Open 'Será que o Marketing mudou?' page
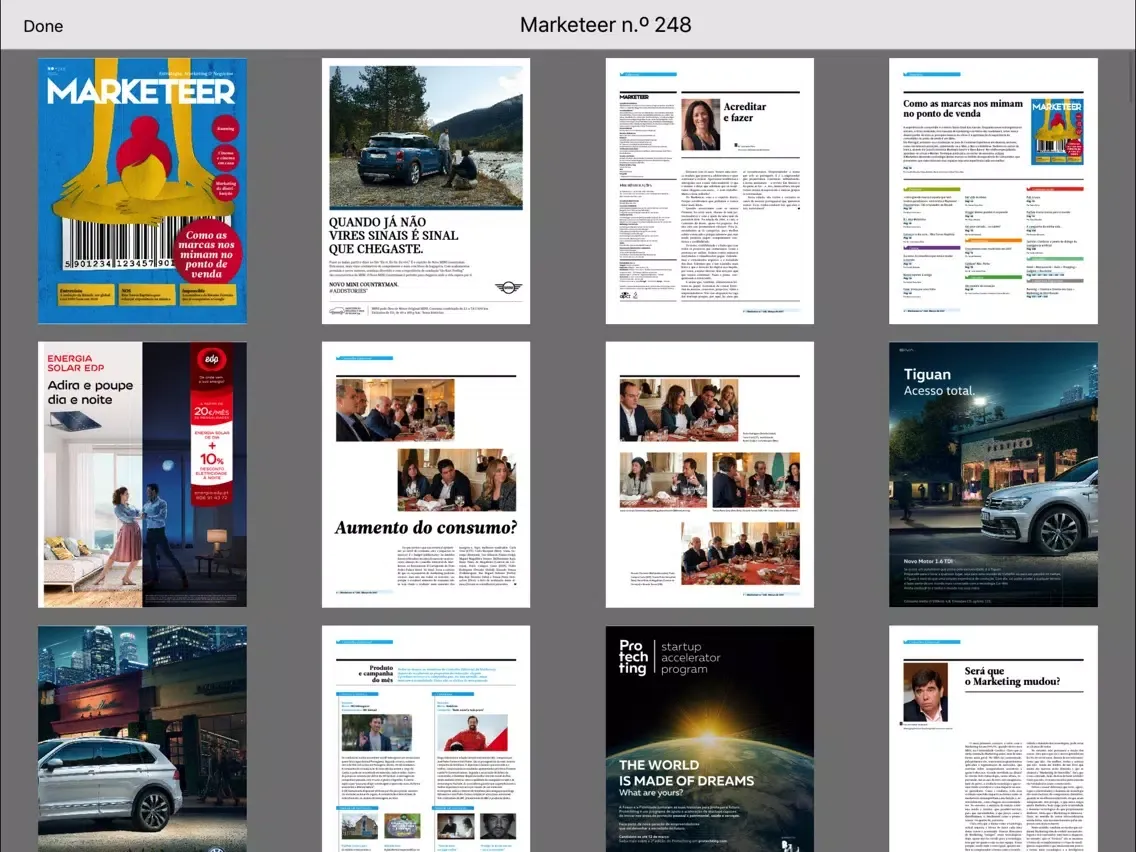Screen dimensions: 1136x852 (x=993, y=739)
